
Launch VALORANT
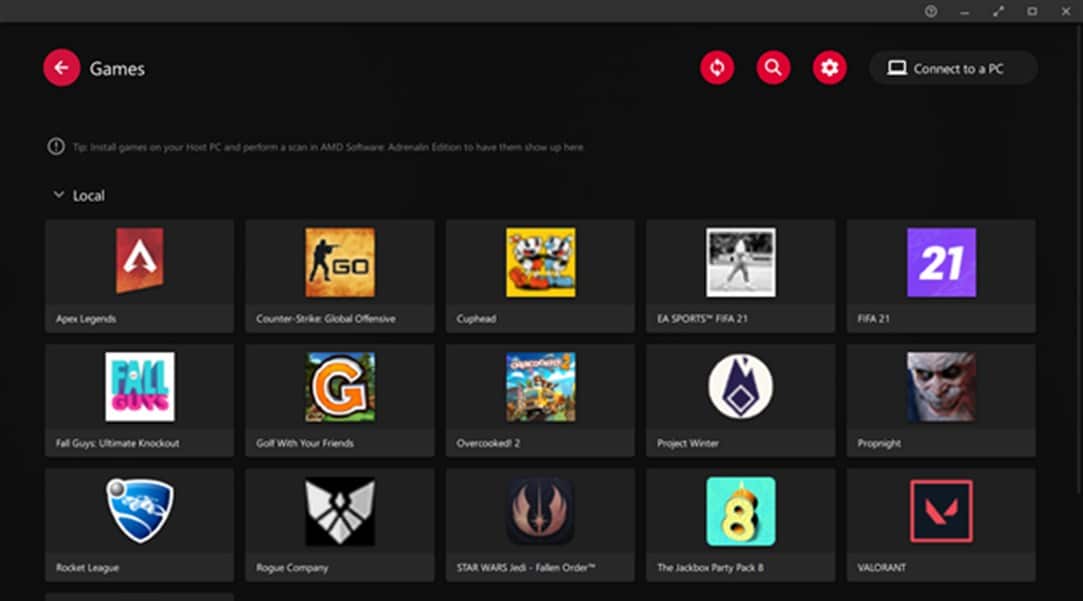click(x=940, y=523)
